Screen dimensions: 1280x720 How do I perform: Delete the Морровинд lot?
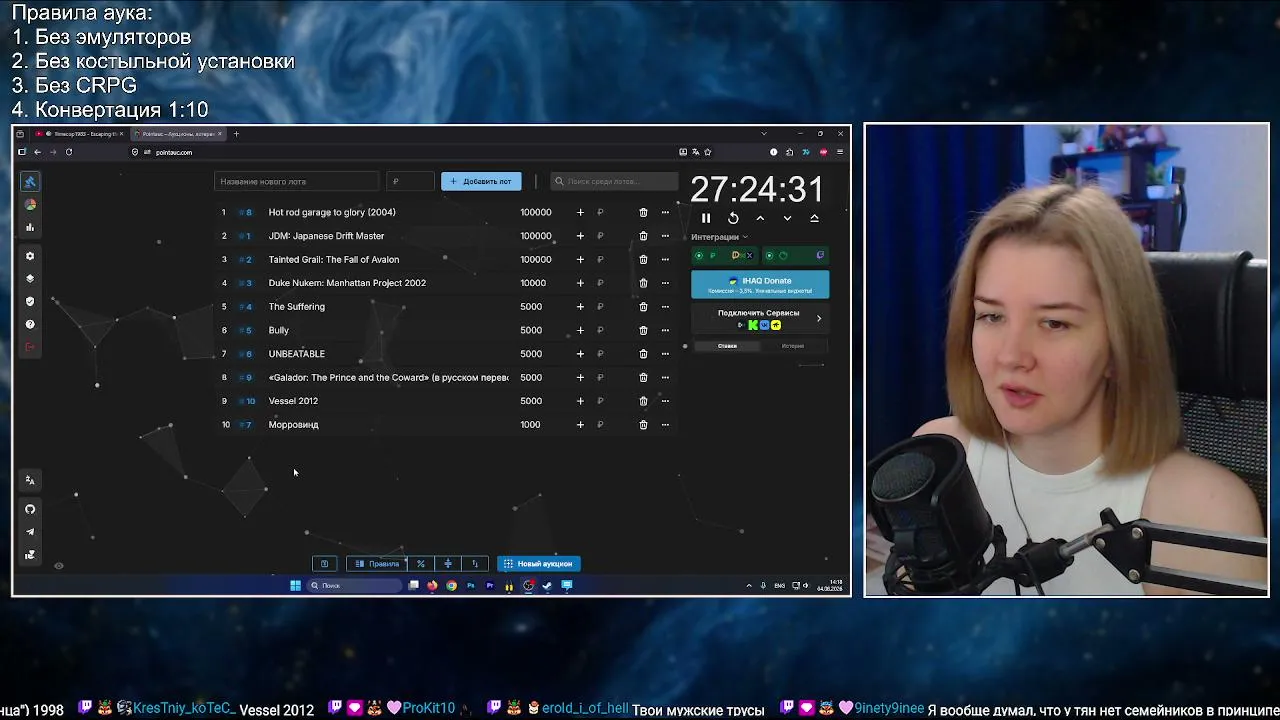643,425
